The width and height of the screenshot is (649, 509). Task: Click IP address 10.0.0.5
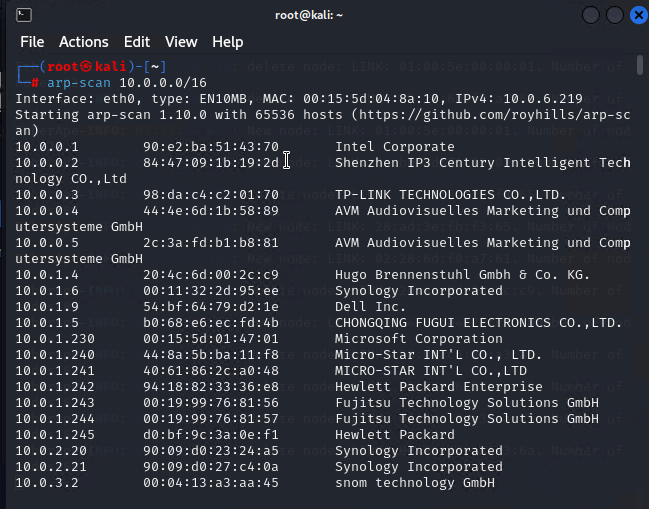coord(47,243)
